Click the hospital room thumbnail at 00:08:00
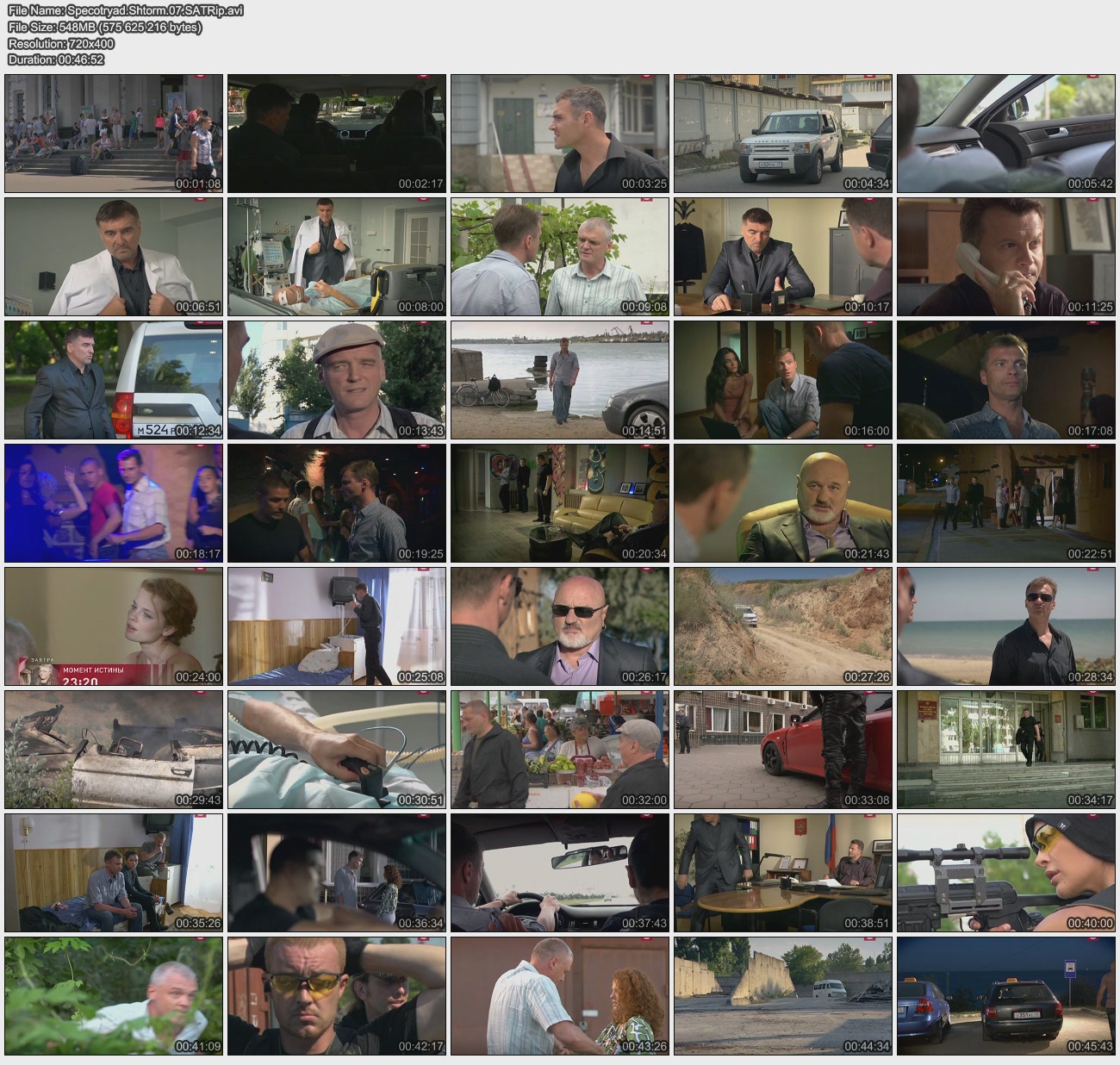 coord(337,257)
